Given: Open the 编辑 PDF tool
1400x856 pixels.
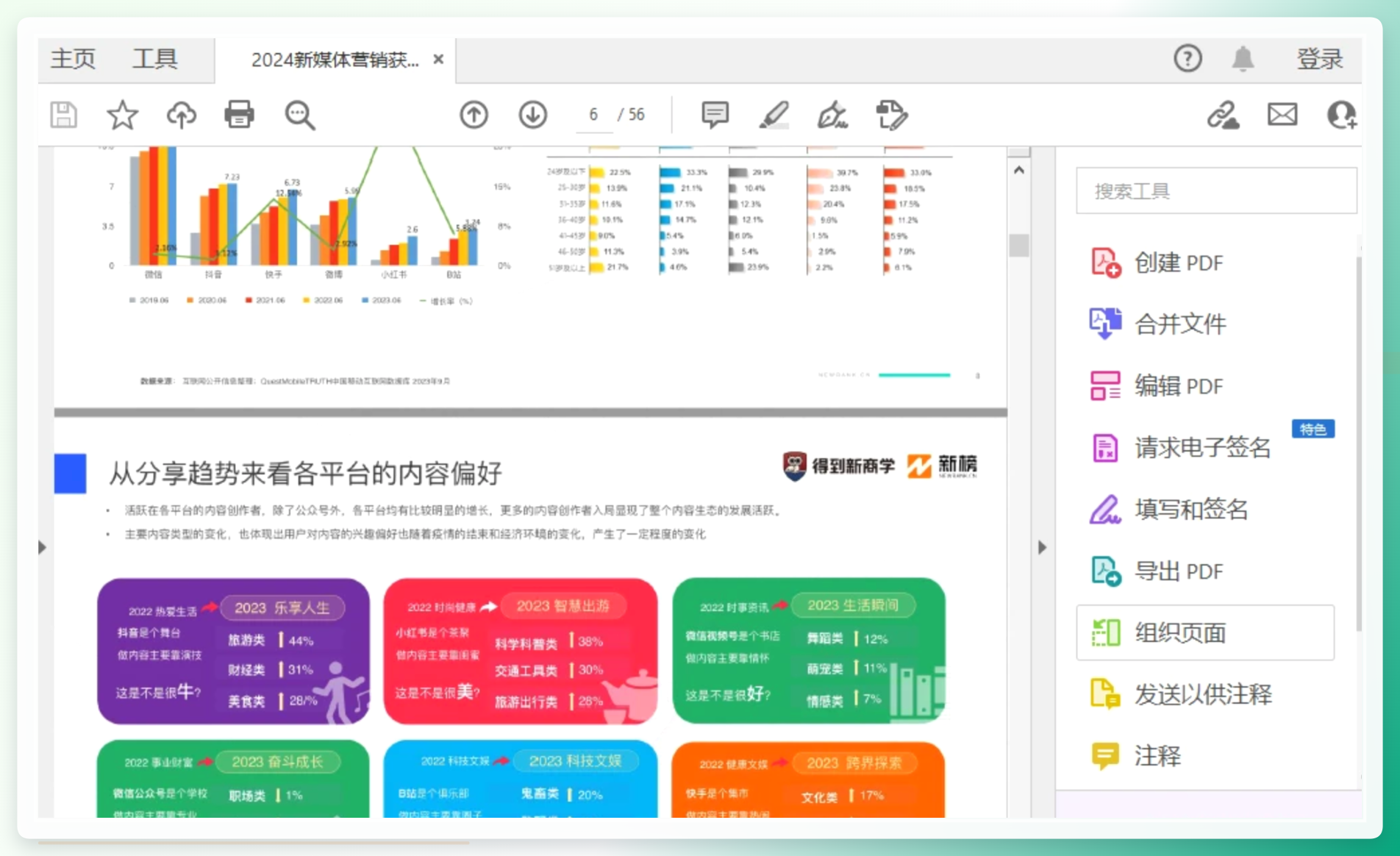Looking at the screenshot, I should pos(1157,385).
